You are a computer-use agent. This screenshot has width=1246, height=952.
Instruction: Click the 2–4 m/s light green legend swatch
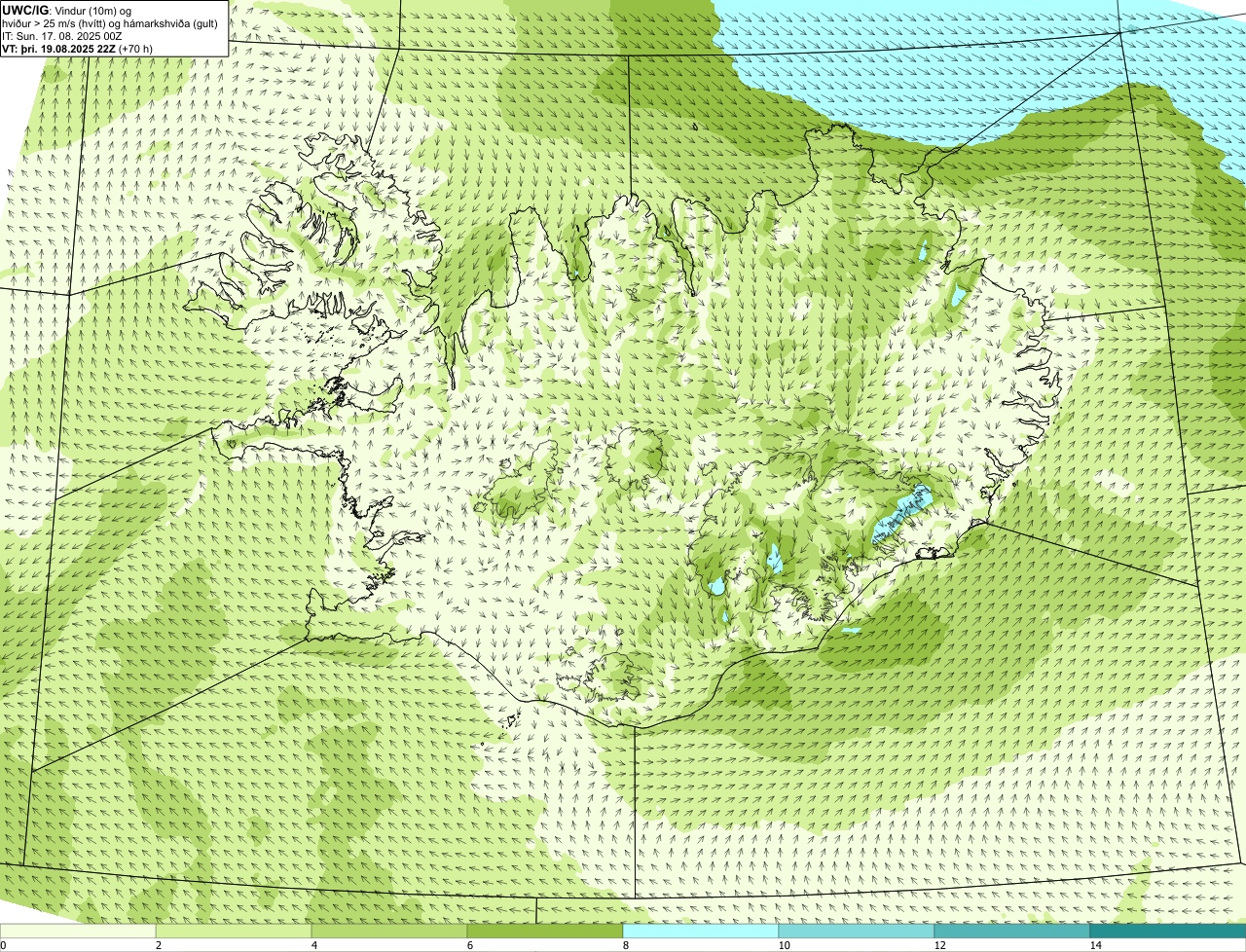click(234, 932)
